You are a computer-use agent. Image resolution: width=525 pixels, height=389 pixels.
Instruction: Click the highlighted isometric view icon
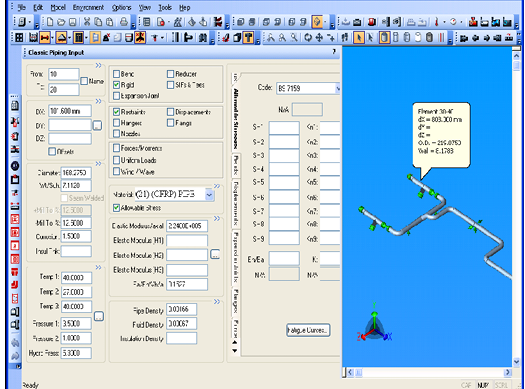pos(317,22)
